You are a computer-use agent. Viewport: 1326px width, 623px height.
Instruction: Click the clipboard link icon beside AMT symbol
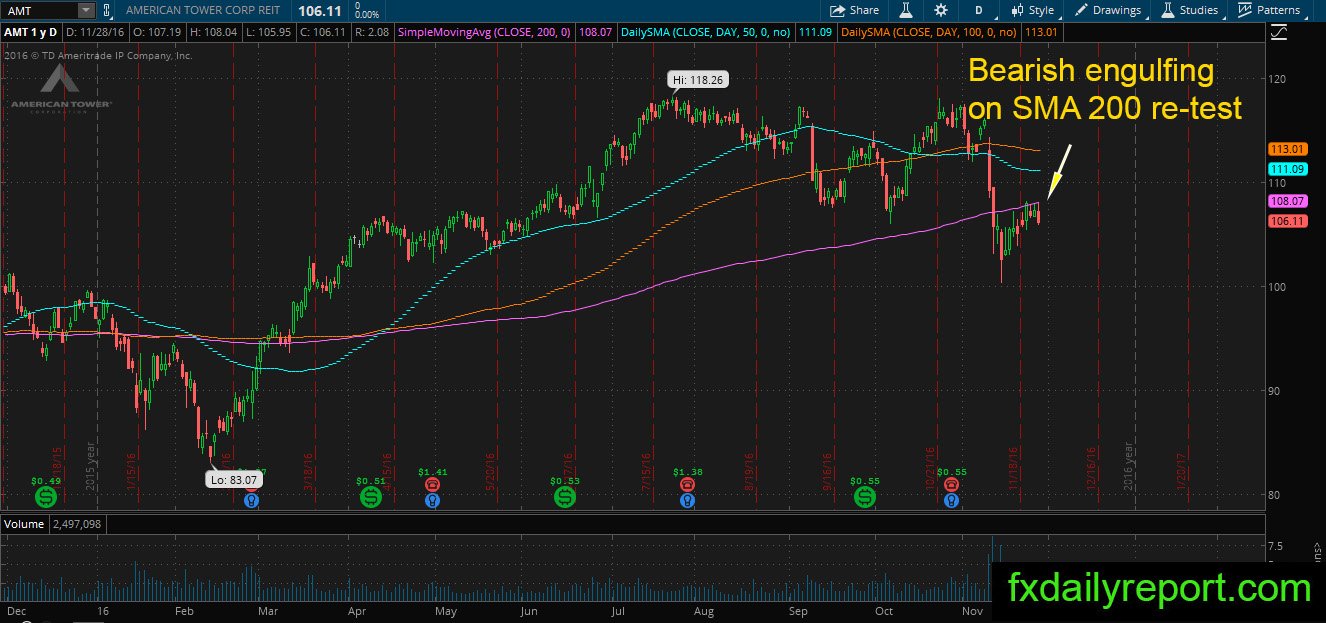point(108,10)
